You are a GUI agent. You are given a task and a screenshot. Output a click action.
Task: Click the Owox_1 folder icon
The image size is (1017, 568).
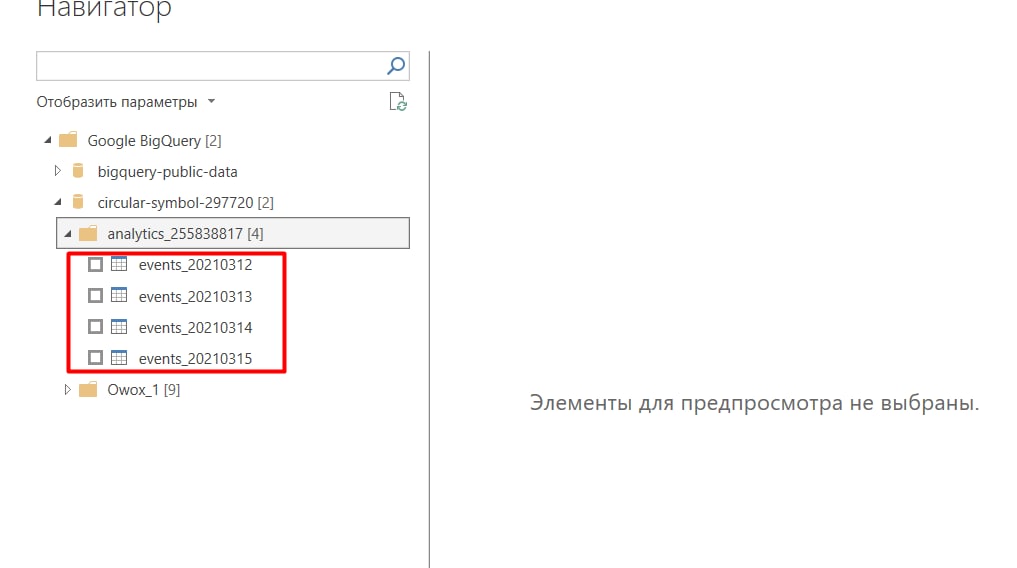click(x=88, y=390)
